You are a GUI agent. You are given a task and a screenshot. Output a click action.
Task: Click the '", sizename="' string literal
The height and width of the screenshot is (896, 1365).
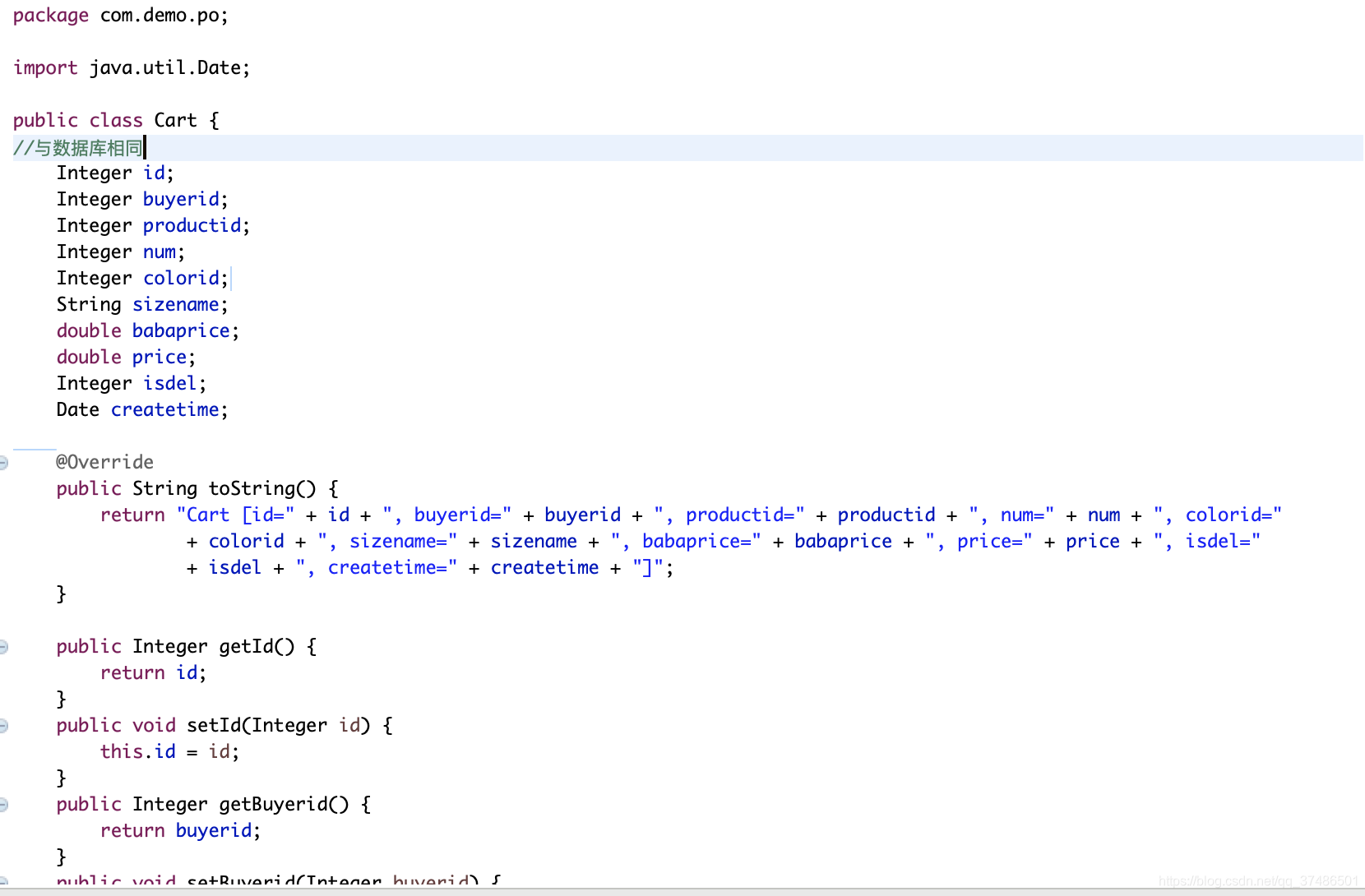click(387, 541)
